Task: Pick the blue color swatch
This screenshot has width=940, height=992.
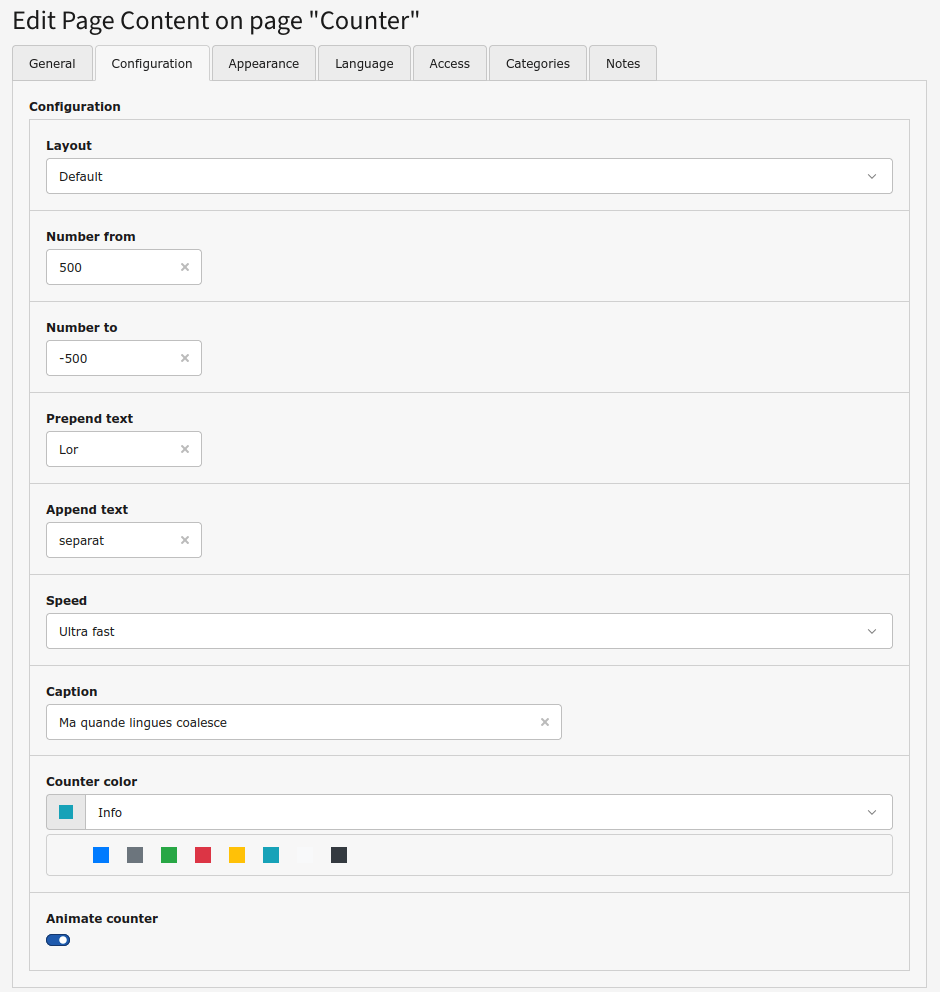Action: [x=101, y=855]
